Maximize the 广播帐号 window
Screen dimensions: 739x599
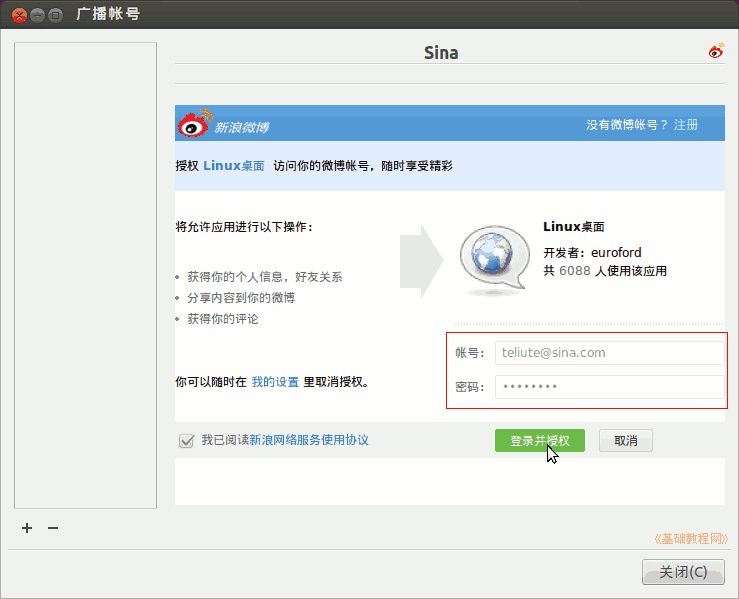tap(56, 15)
